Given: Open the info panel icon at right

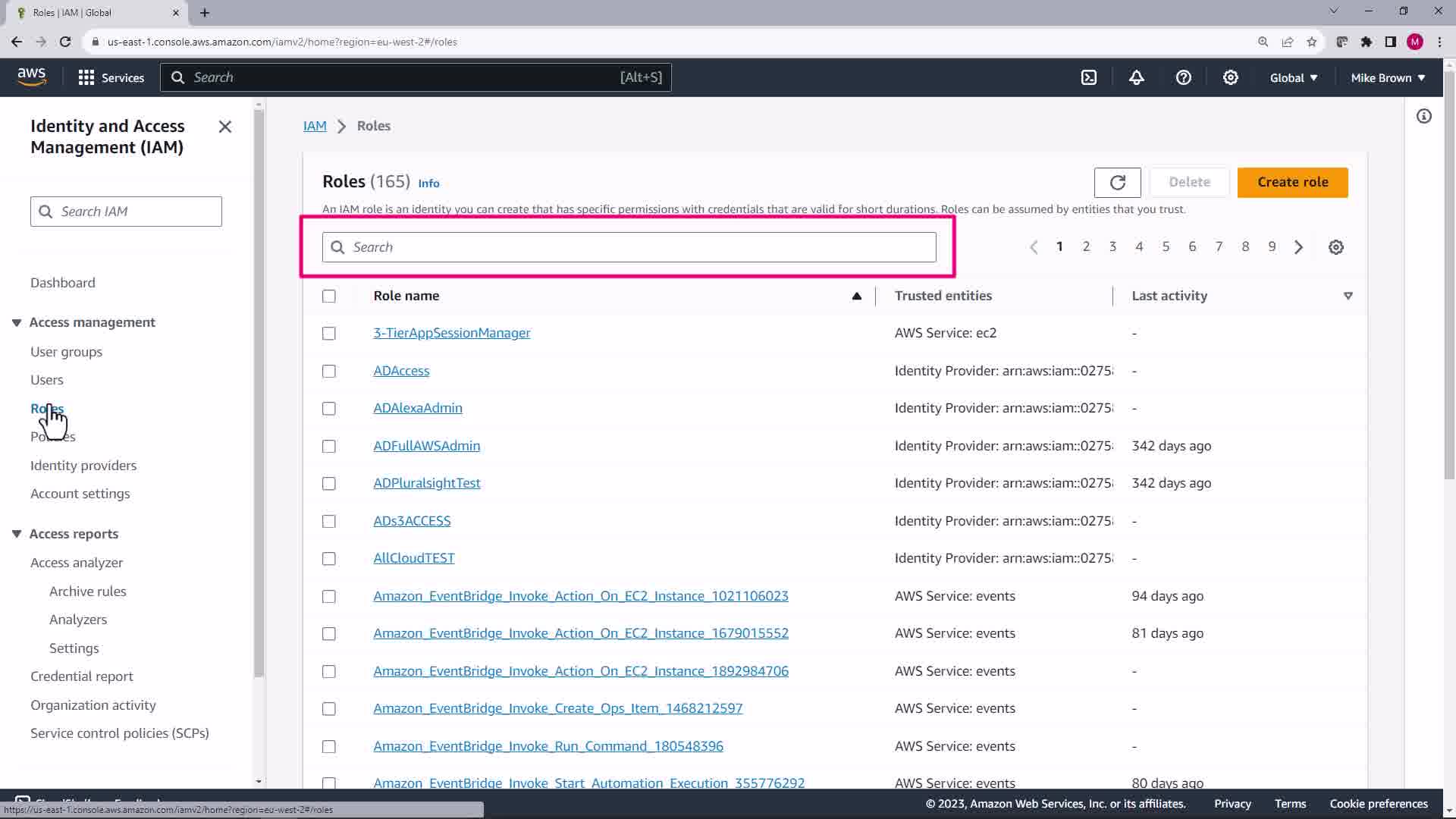Looking at the screenshot, I should coord(1423,116).
